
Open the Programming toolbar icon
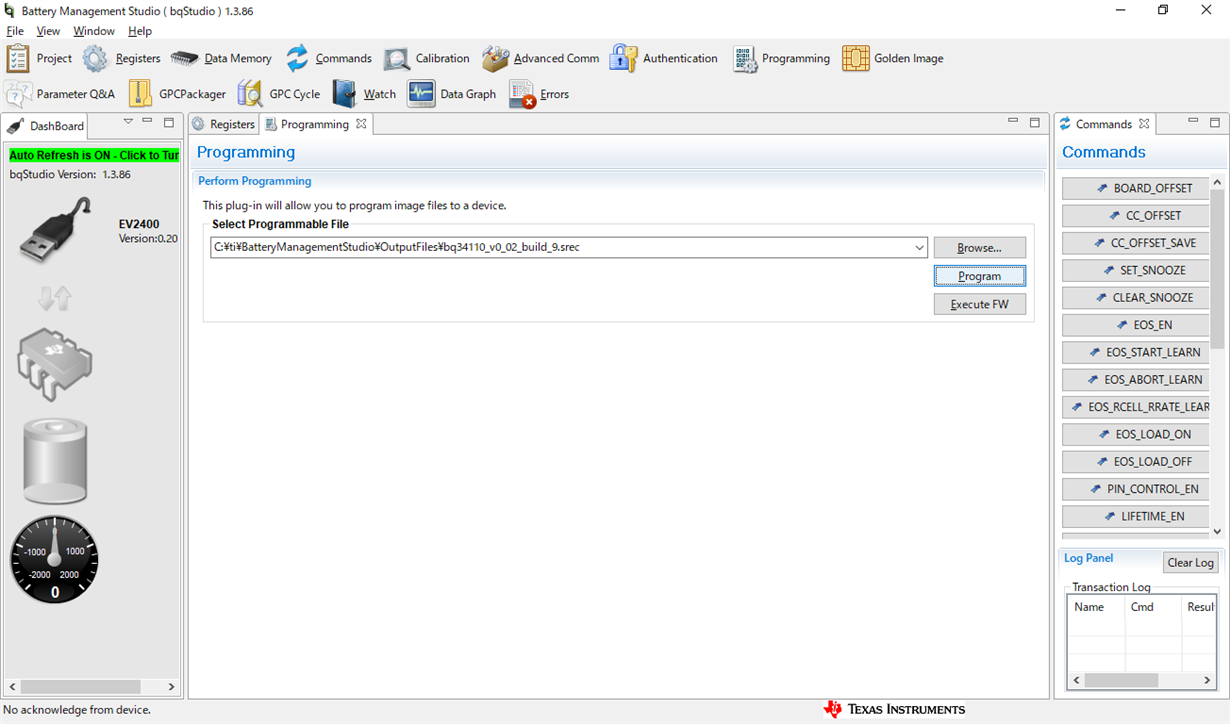[745, 58]
